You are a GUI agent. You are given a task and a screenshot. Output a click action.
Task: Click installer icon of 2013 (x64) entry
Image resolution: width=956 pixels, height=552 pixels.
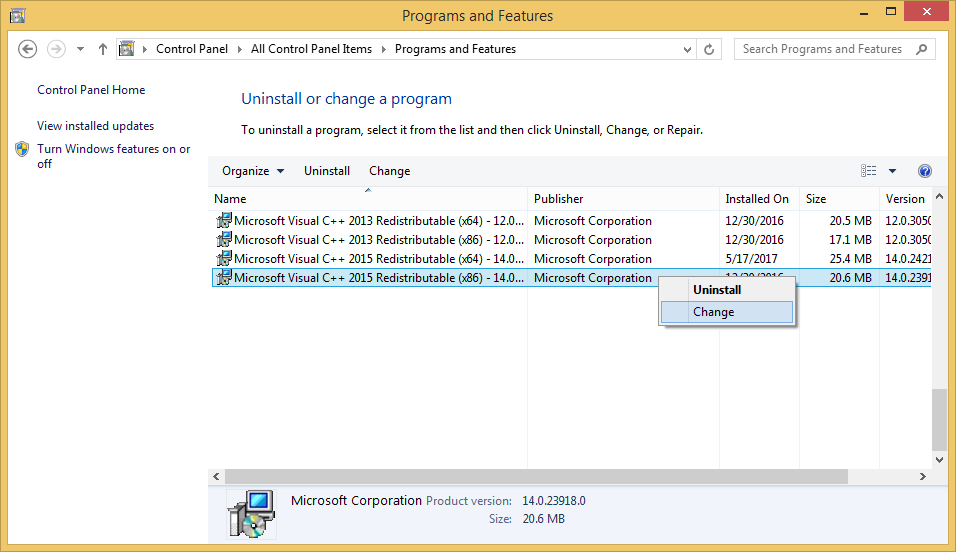point(224,220)
